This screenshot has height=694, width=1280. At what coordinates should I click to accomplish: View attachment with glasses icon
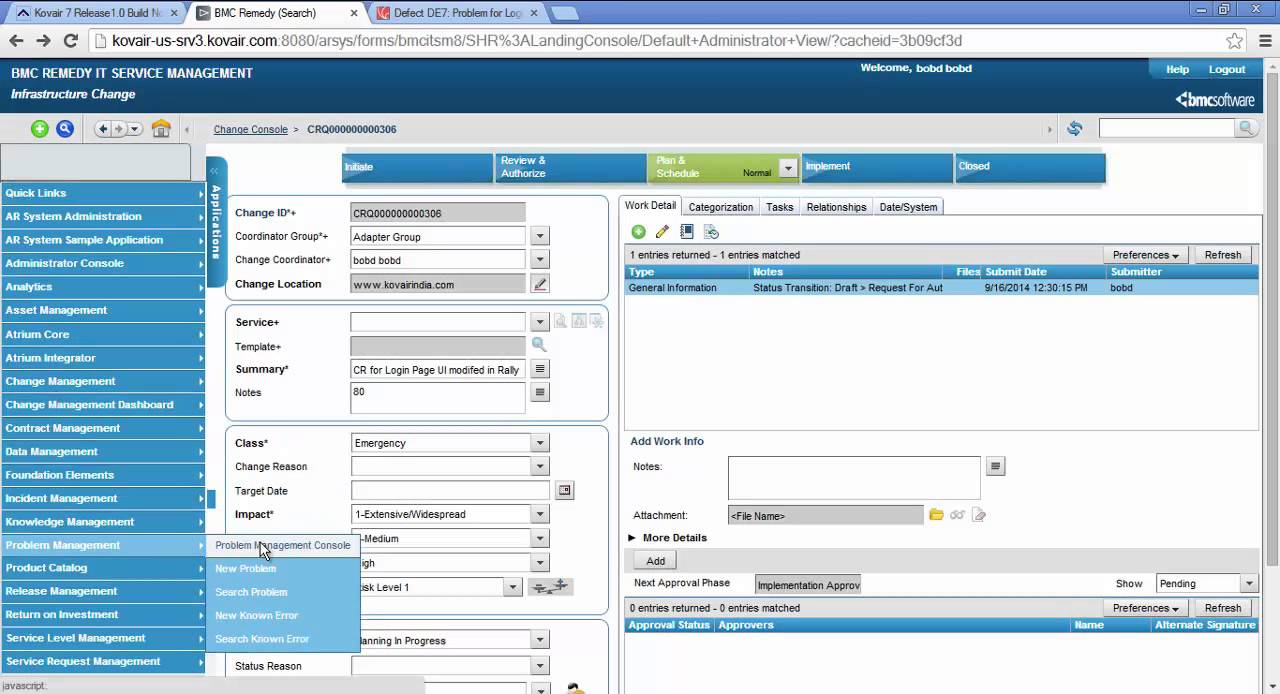pos(958,515)
